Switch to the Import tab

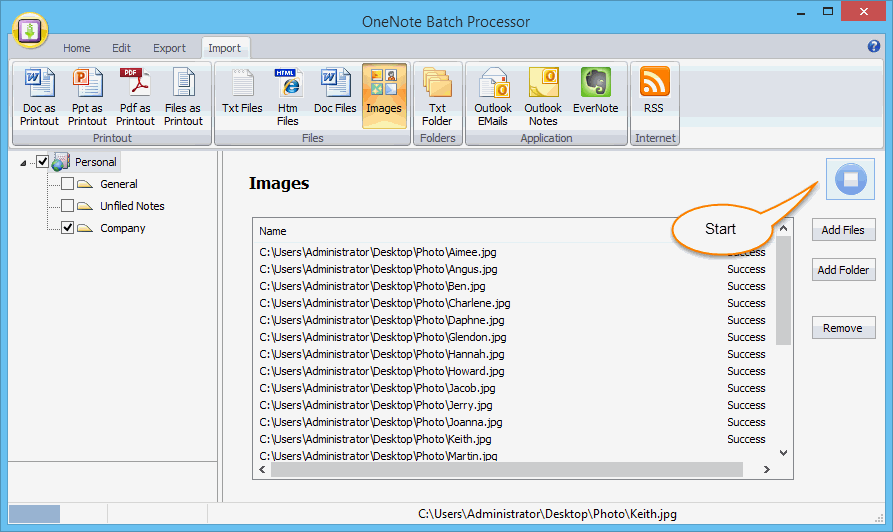224,48
